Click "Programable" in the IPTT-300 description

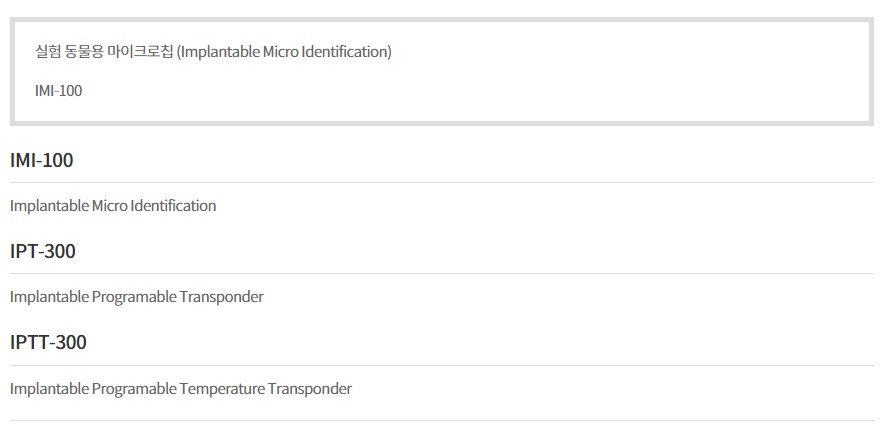coord(134,388)
